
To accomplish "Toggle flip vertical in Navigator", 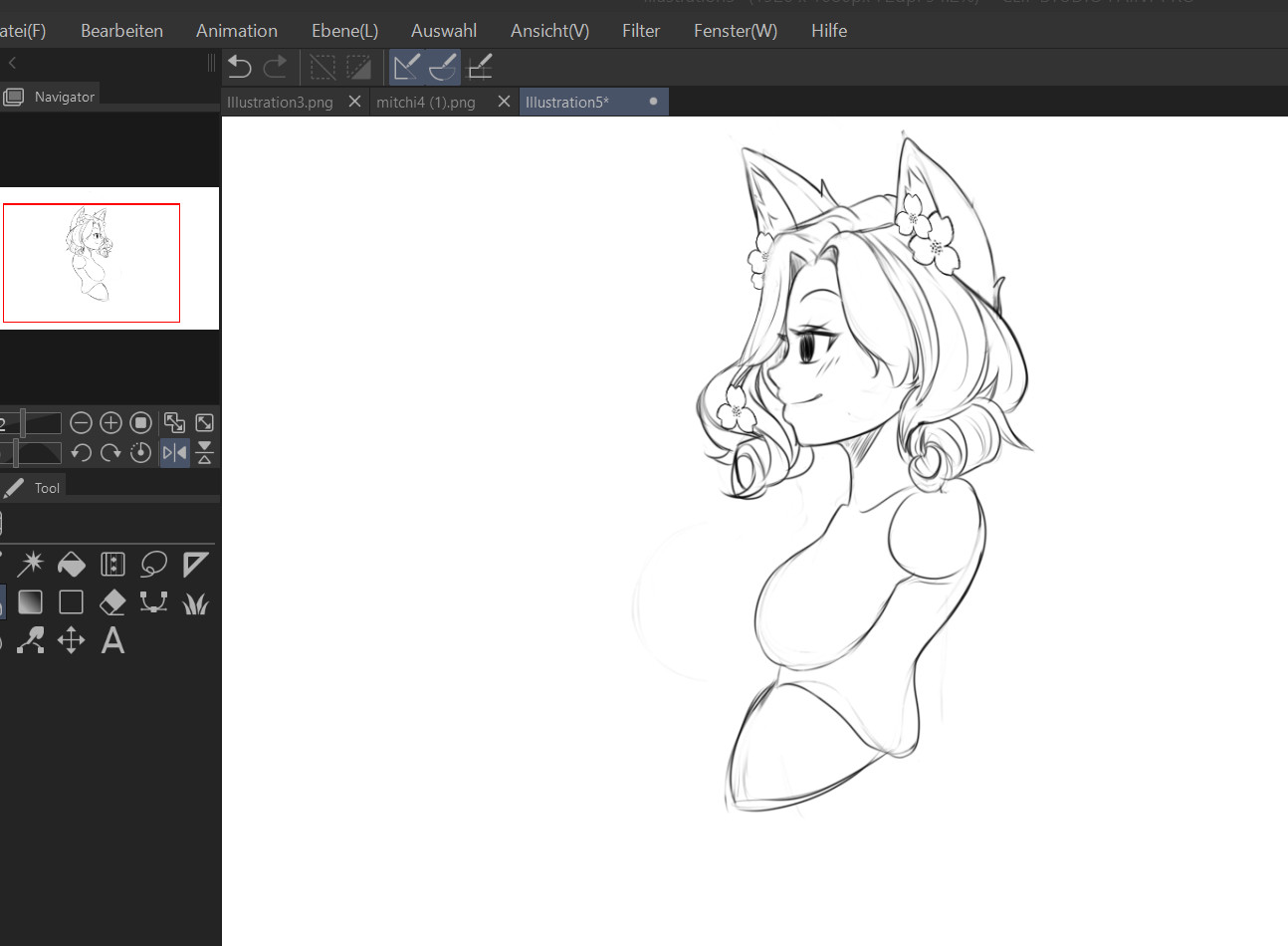I will pyautogui.click(x=204, y=453).
